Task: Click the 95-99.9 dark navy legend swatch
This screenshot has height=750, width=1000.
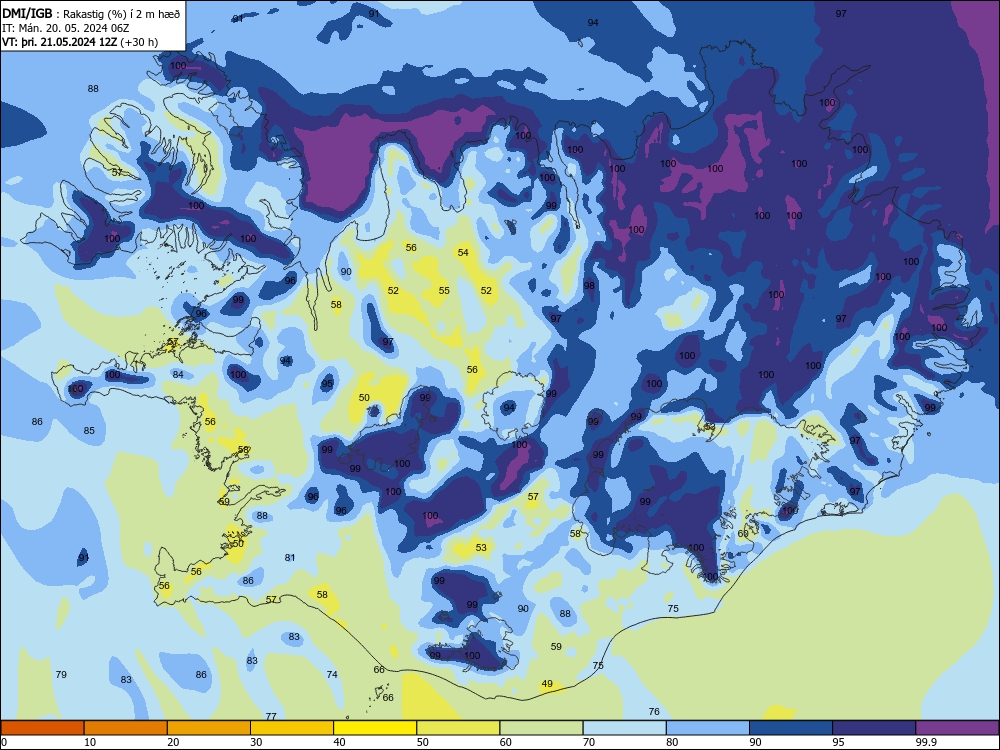Action: point(874,728)
